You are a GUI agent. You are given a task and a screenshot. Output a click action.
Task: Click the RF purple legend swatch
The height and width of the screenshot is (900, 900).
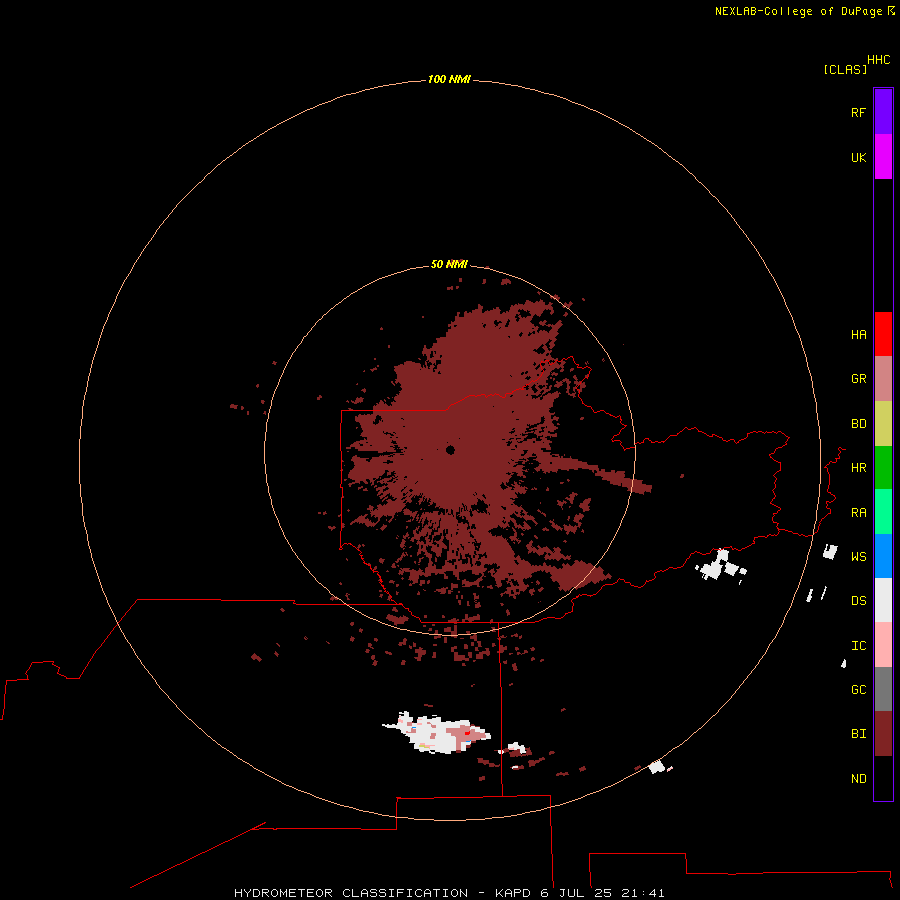coord(883,112)
